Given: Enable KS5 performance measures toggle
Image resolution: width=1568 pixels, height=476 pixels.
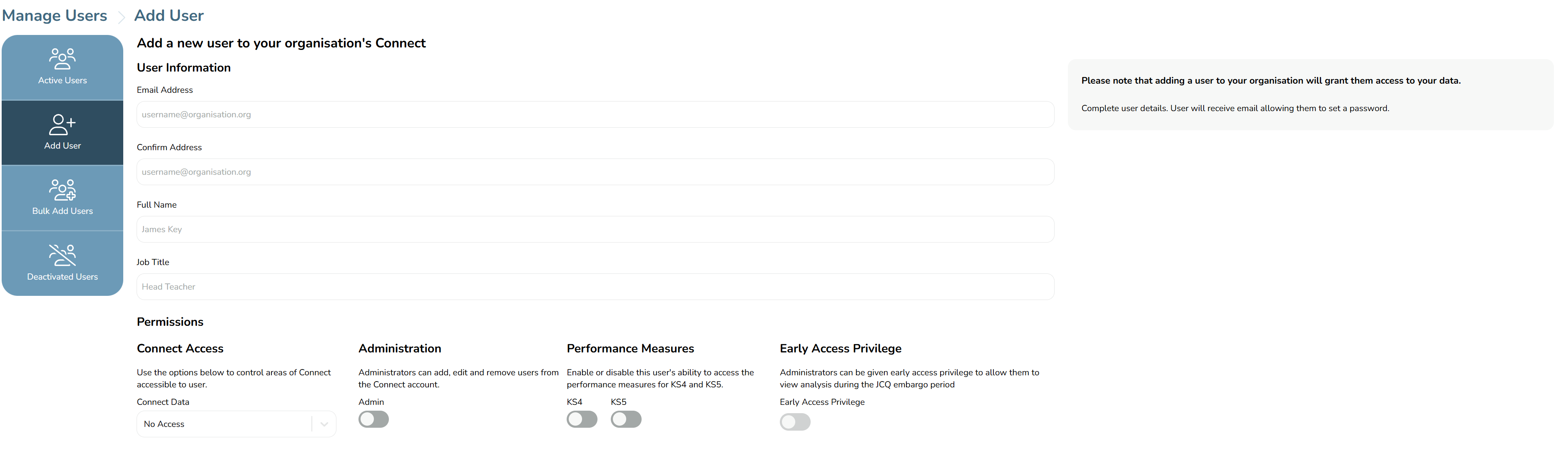Looking at the screenshot, I should (x=626, y=419).
